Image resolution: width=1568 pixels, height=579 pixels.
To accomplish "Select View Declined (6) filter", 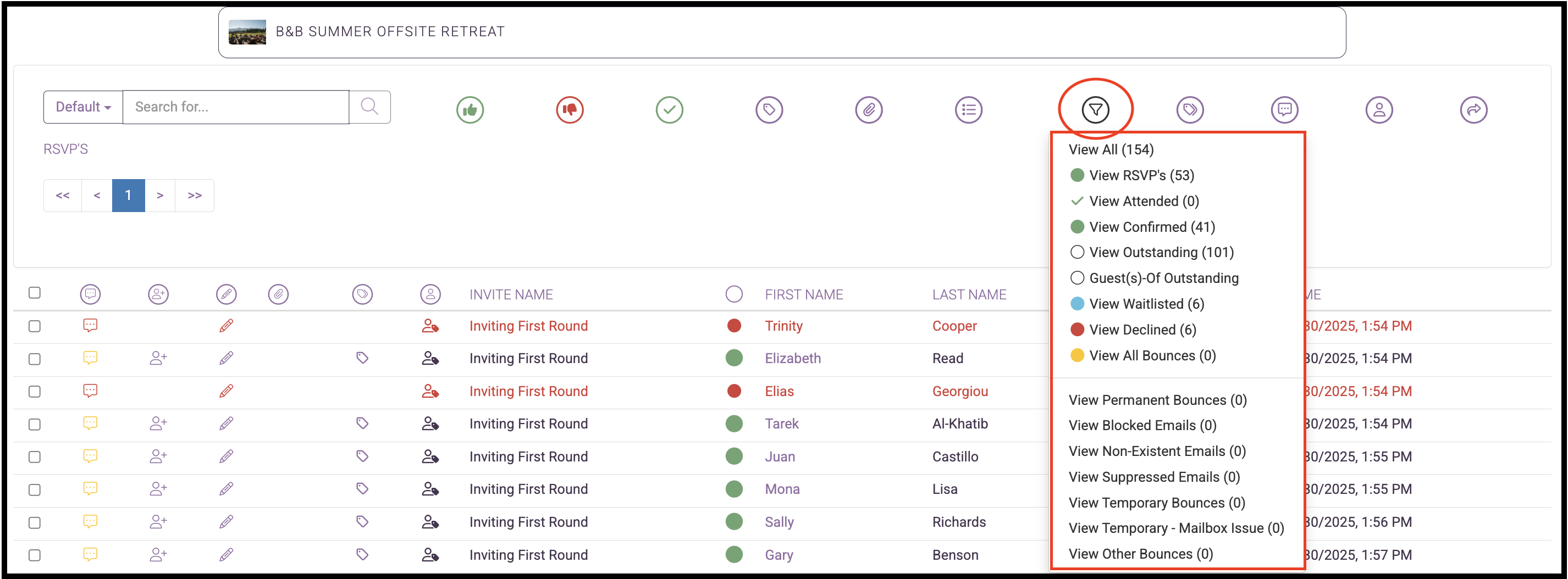I will pyautogui.click(x=1134, y=330).
